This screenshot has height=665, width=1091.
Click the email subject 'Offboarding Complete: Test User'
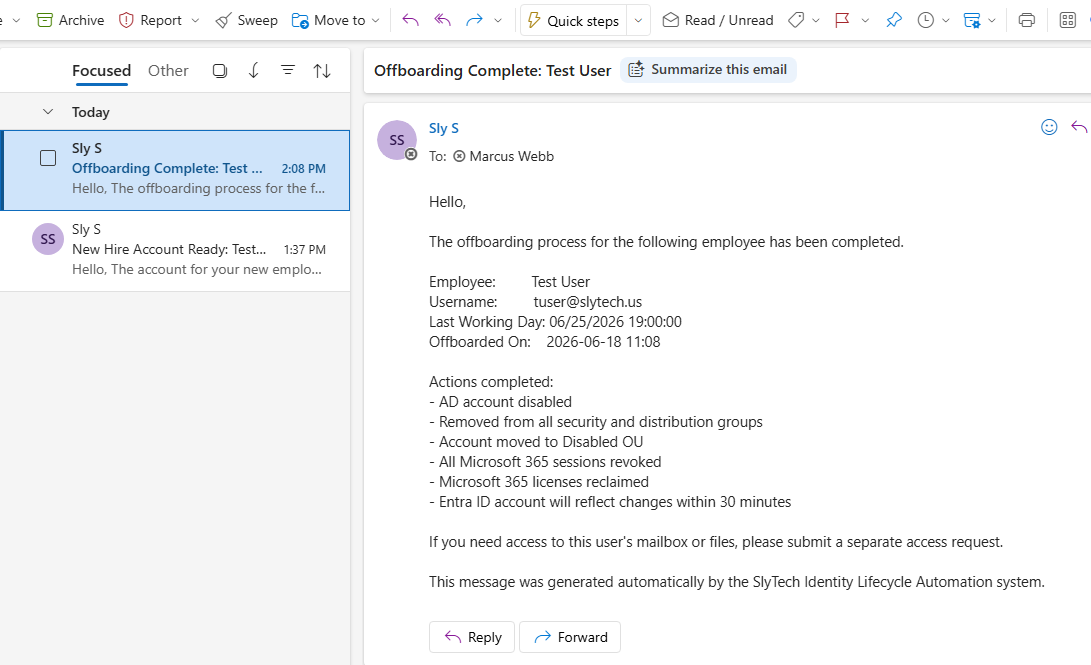tap(492, 70)
